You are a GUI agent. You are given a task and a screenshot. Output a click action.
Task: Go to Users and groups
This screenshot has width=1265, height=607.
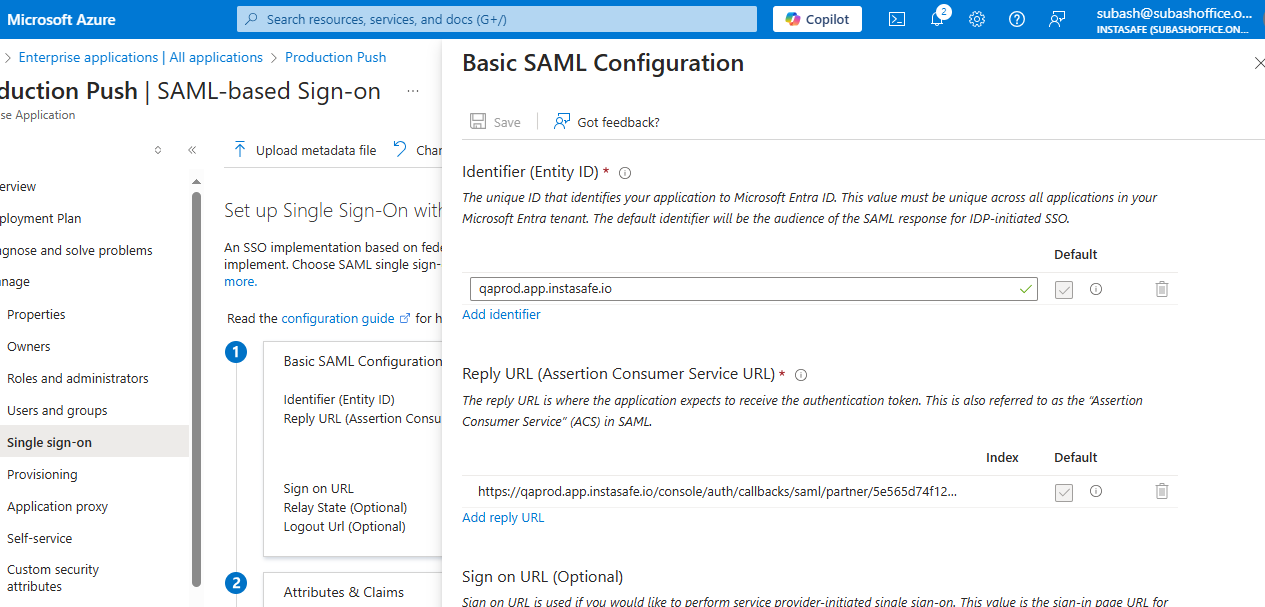[x=57, y=410]
